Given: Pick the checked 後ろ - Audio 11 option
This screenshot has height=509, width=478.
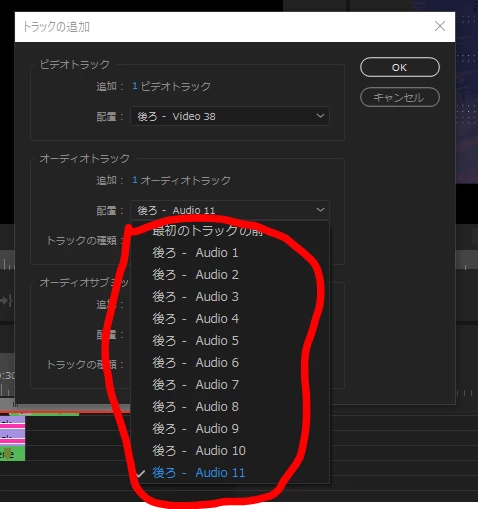Looking at the screenshot, I should 230,473.
